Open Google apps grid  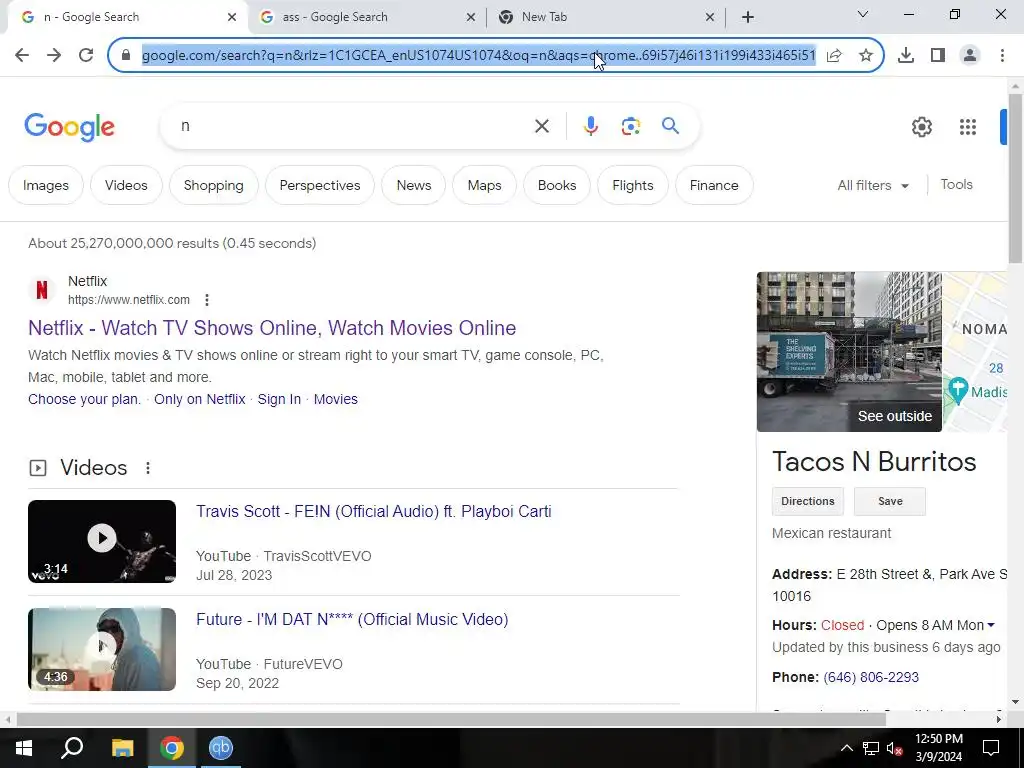pos(968,127)
